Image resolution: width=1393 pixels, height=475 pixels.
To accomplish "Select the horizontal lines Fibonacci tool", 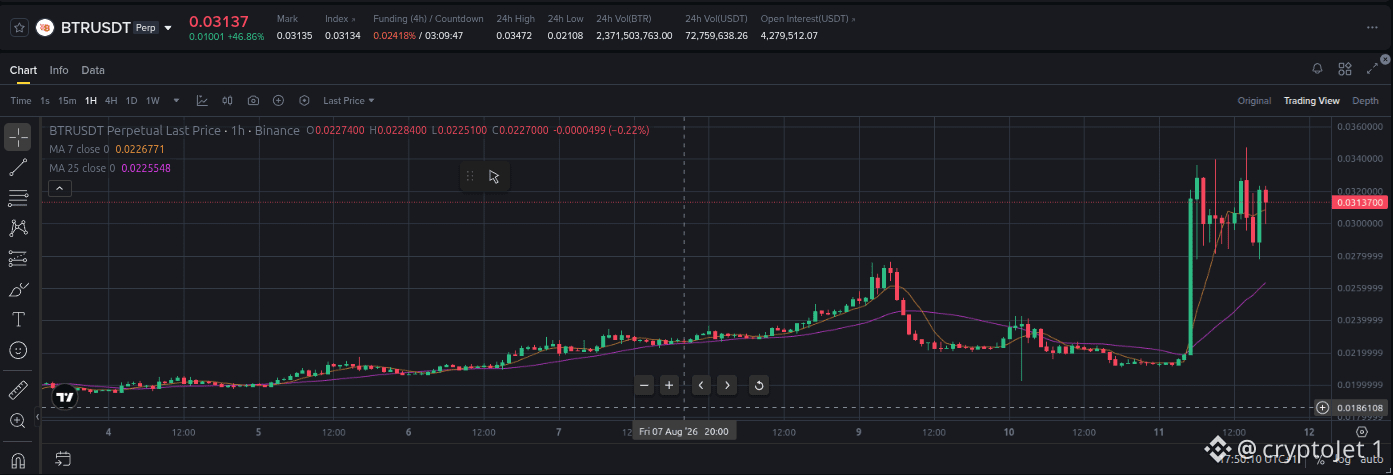I will tap(18, 197).
